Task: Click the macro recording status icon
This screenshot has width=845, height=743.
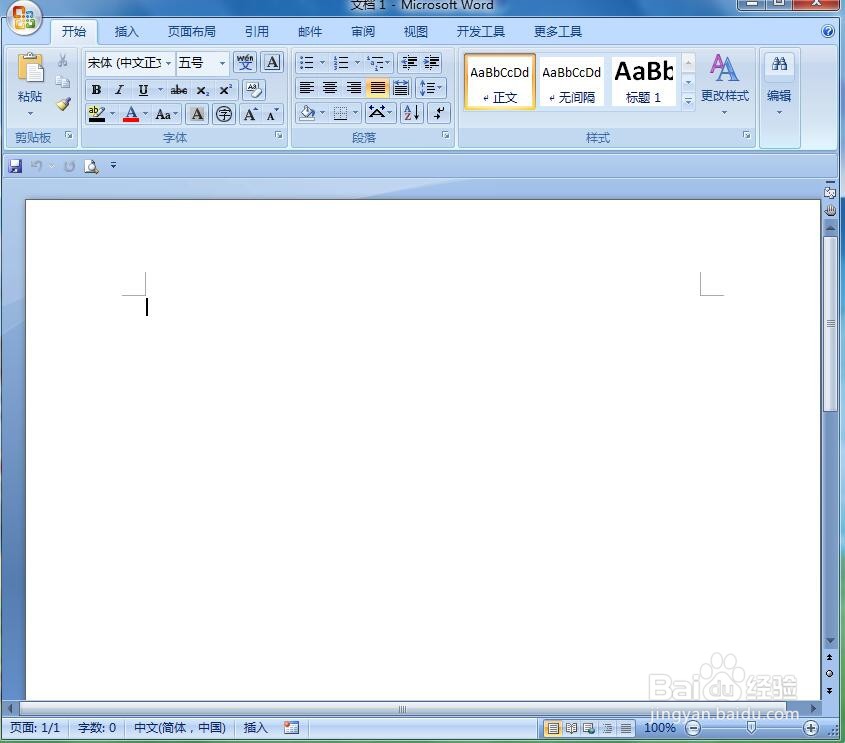Action: click(x=292, y=728)
